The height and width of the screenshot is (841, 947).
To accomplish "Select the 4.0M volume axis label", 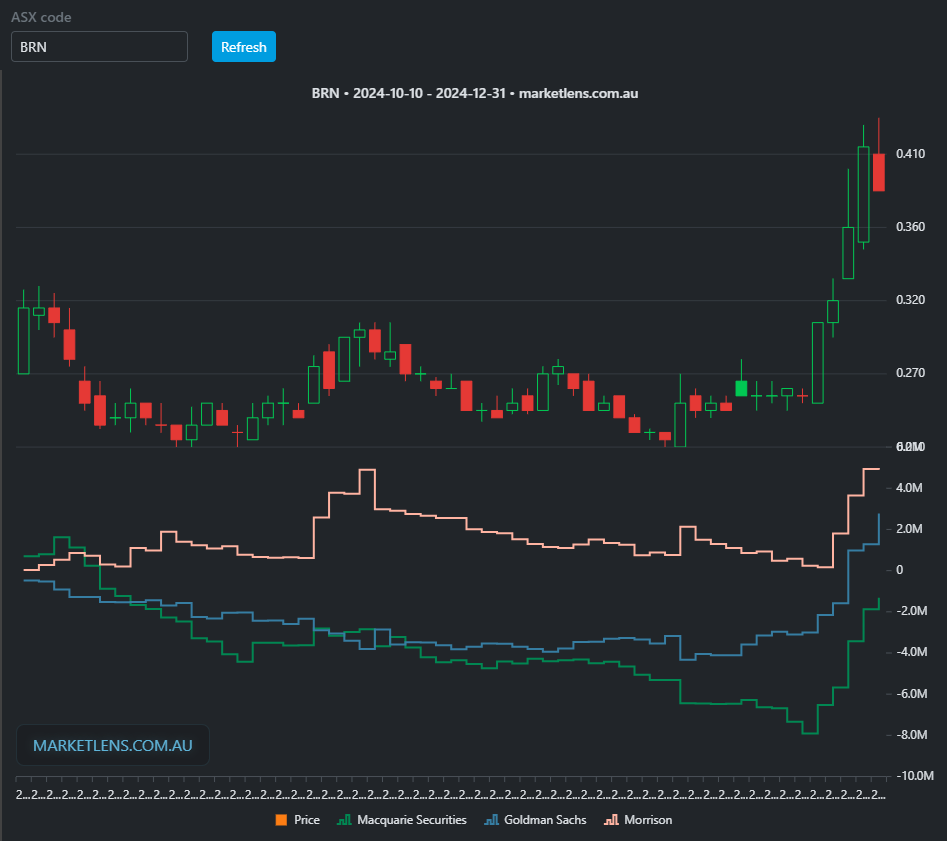I will coord(908,488).
